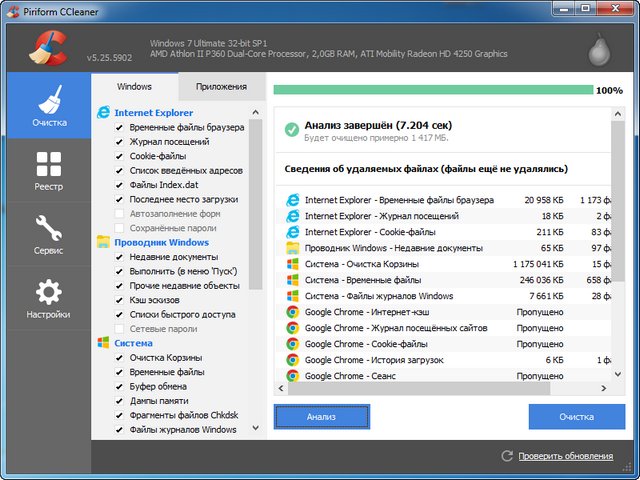Open the Очистка cleaner section
Screen dimensions: 640x480
pyautogui.click(x=48, y=106)
